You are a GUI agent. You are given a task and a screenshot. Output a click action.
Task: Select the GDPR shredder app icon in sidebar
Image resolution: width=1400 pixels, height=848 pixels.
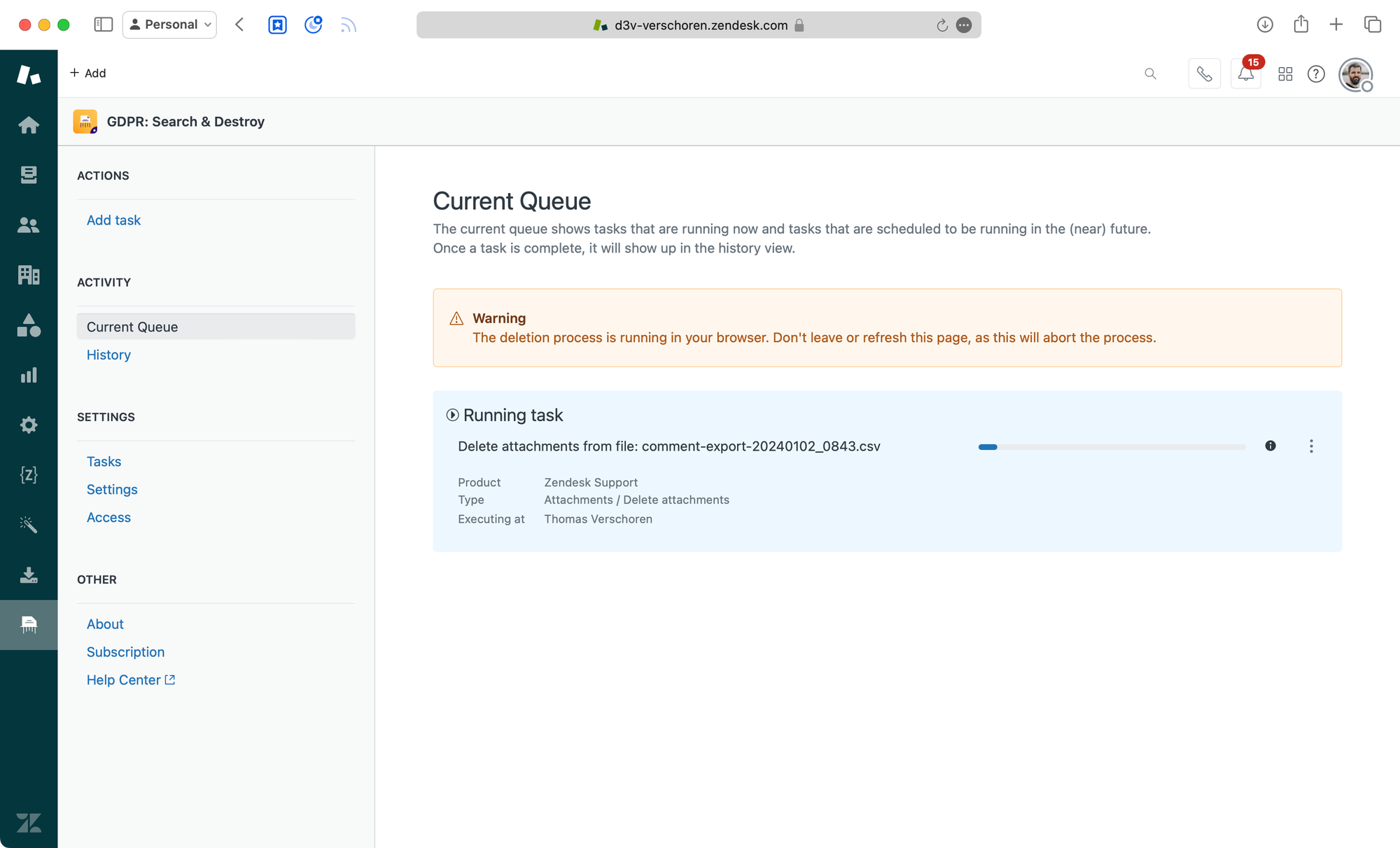29,625
